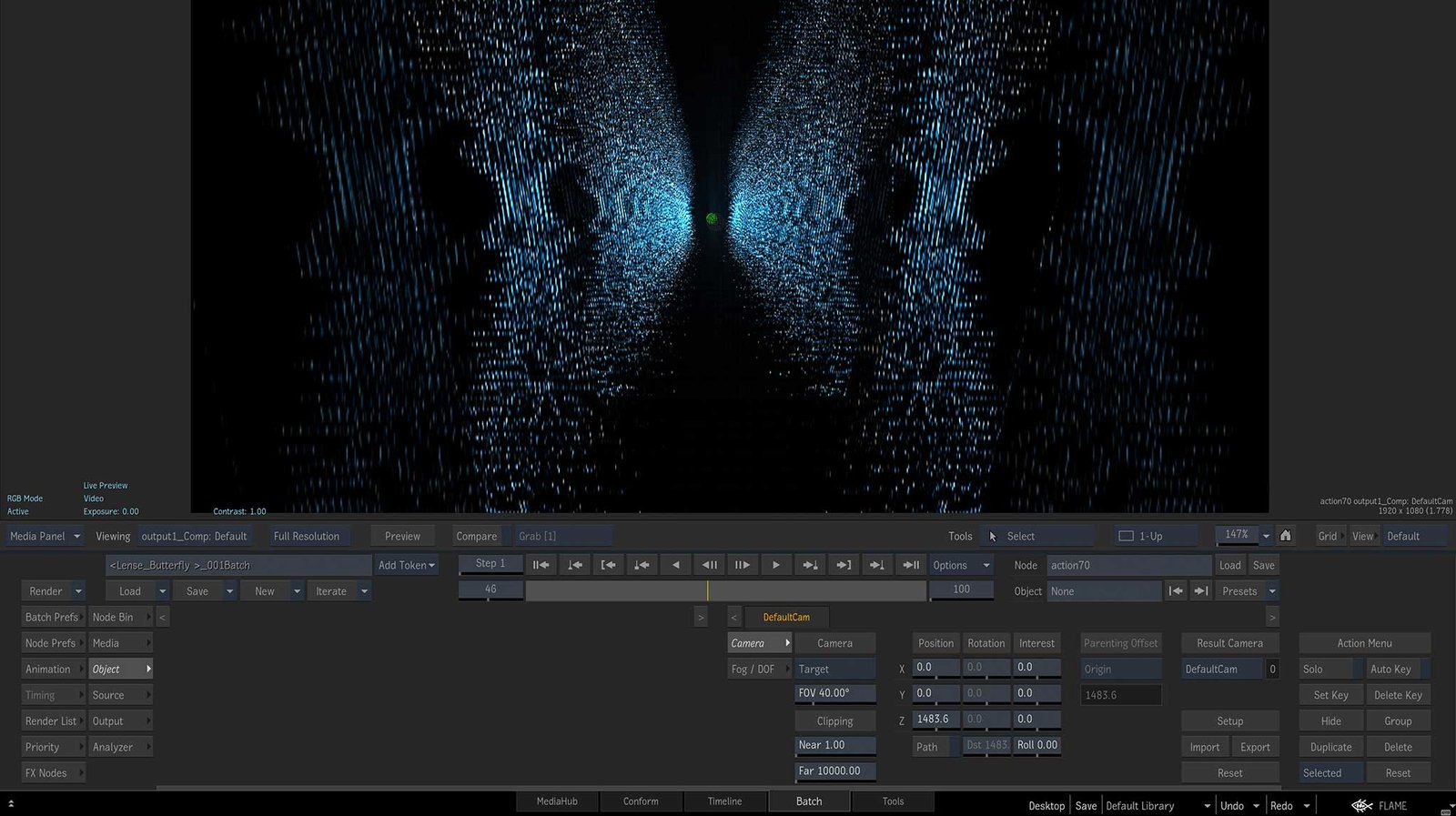Click the Flame fish logo icon
This screenshot has height=816, width=1456.
[1361, 805]
